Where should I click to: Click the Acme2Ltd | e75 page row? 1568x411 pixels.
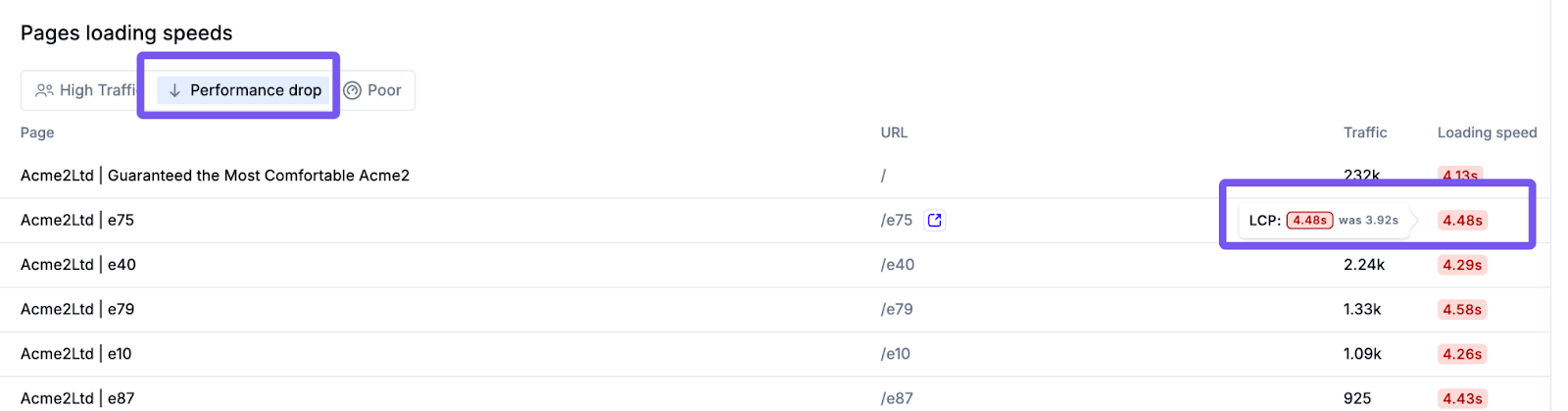pyautogui.click(x=77, y=220)
